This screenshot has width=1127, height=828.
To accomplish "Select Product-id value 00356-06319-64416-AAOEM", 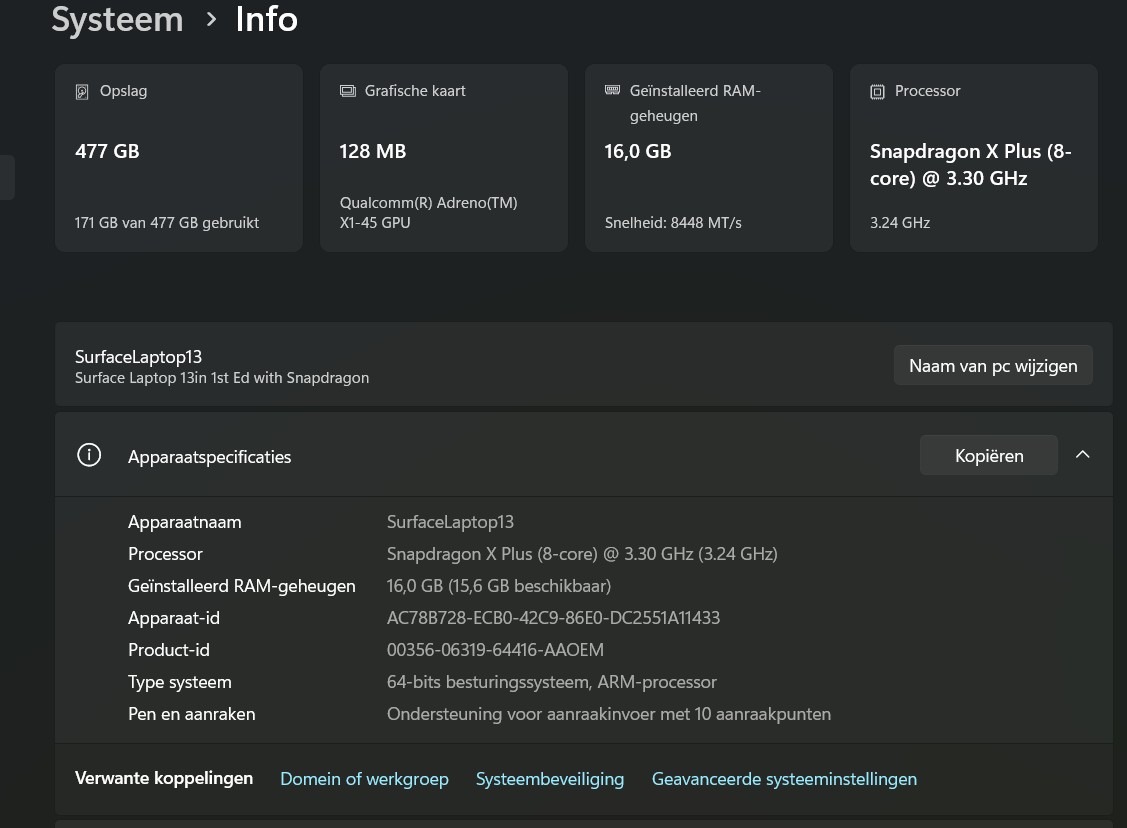I will 495,650.
